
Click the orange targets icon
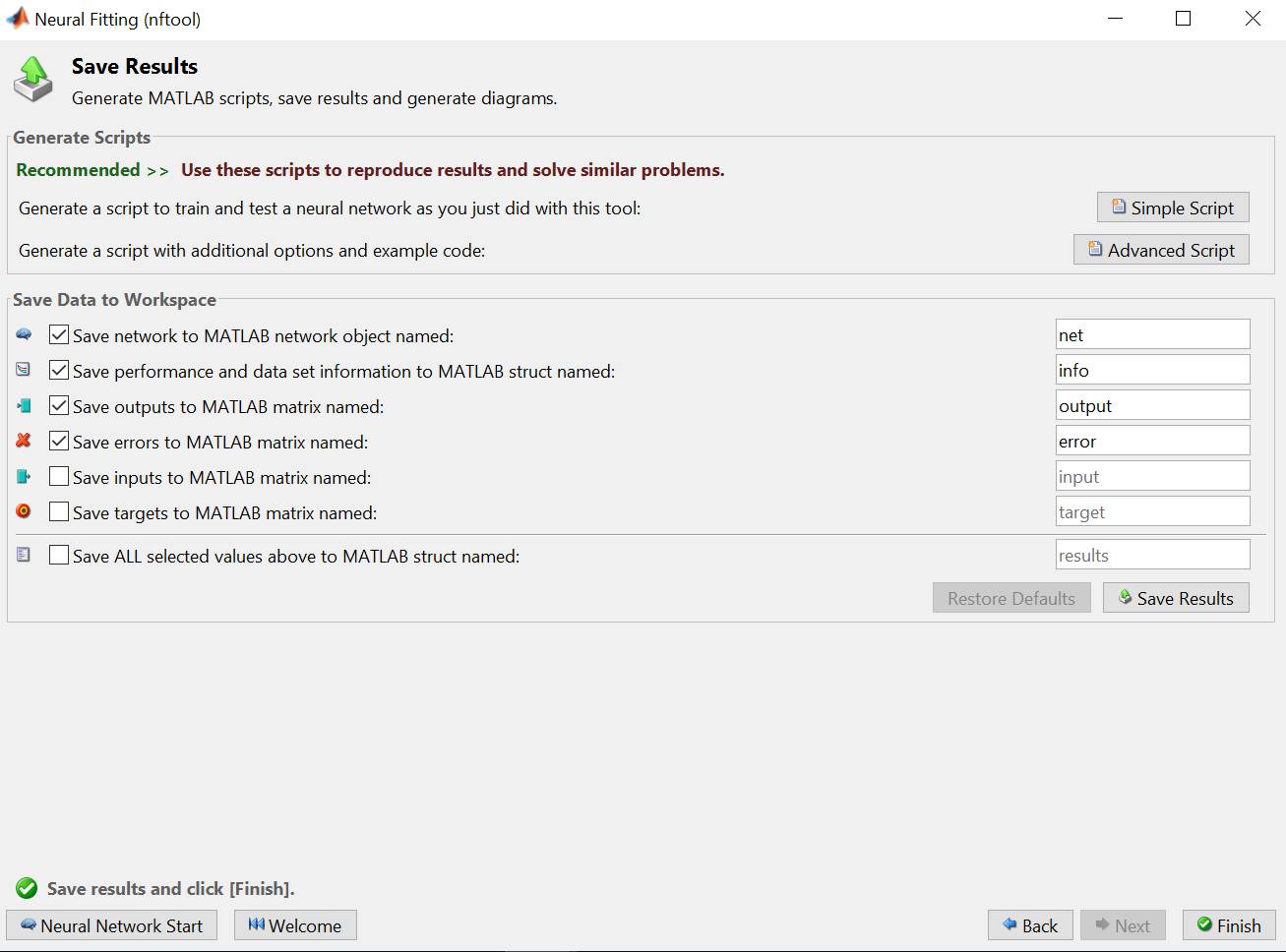(x=24, y=512)
